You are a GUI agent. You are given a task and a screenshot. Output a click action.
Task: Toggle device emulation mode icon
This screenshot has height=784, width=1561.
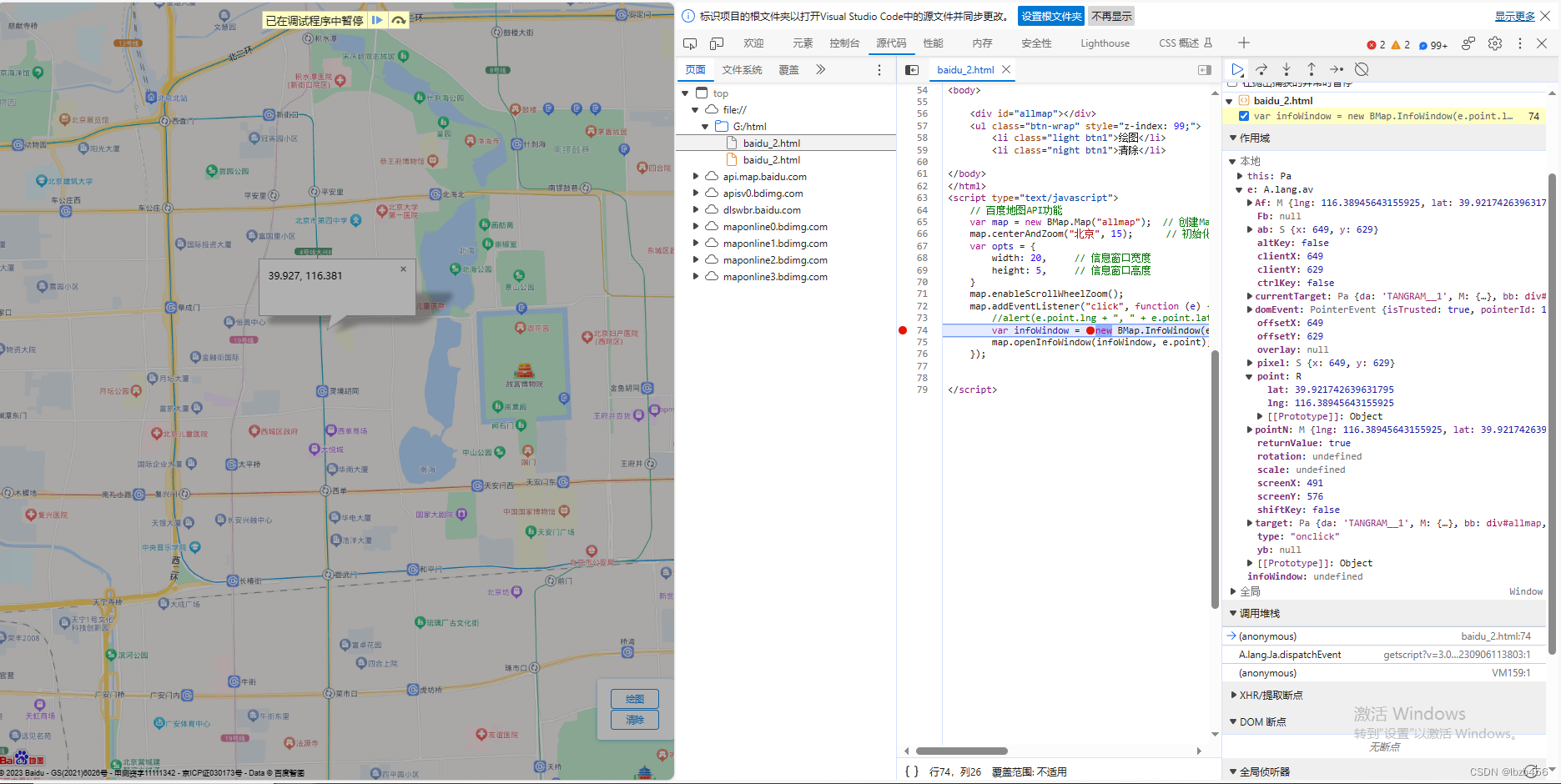[717, 43]
